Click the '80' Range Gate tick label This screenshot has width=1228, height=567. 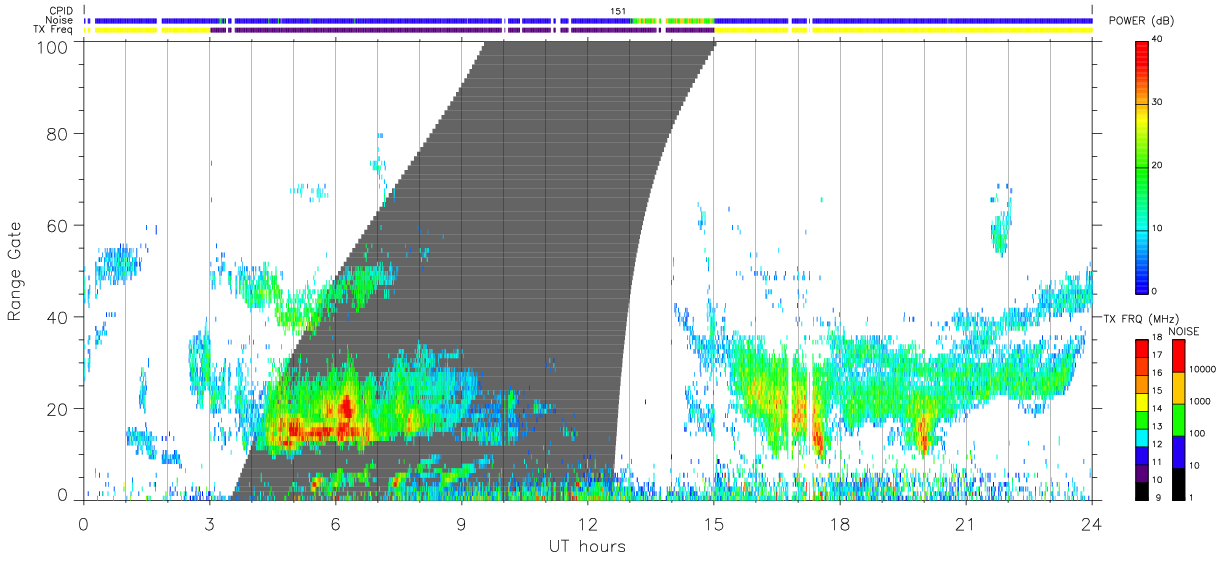[x=59, y=133]
